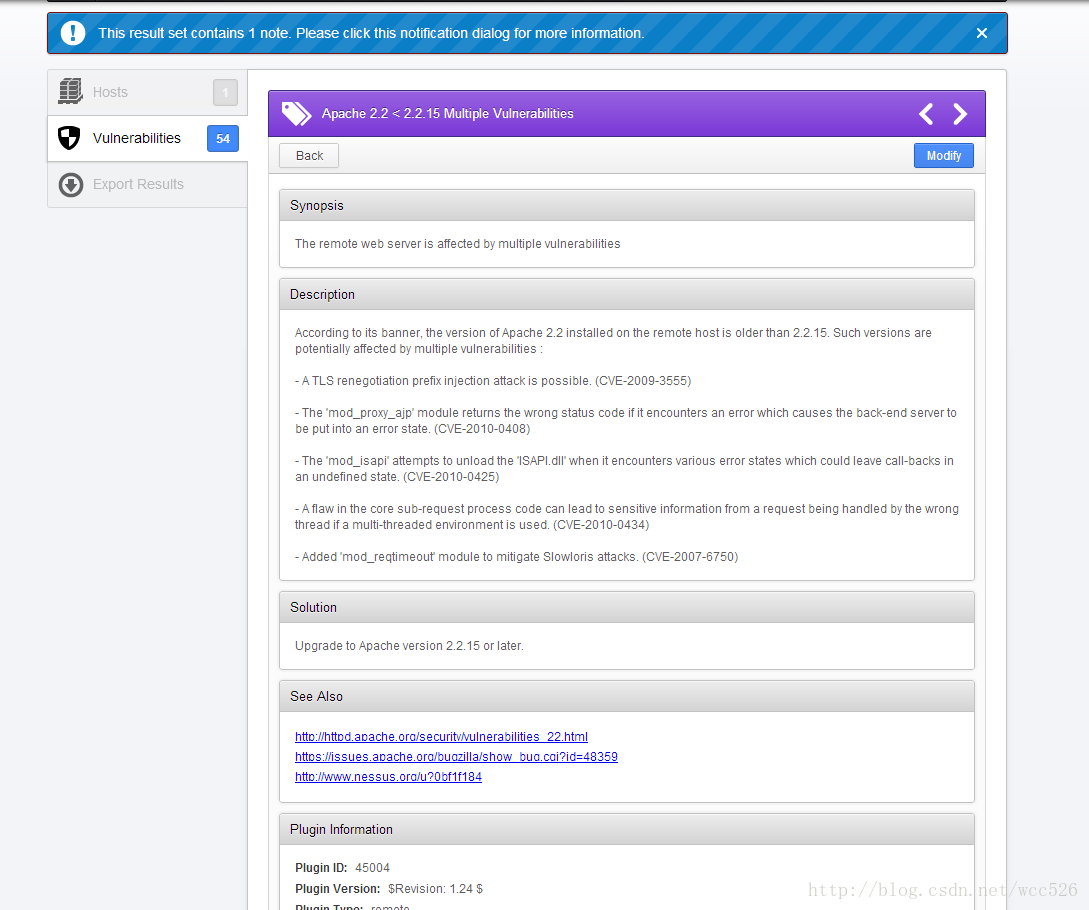Click the tag icon in plugin header
This screenshot has width=1089, height=910.
[297, 113]
